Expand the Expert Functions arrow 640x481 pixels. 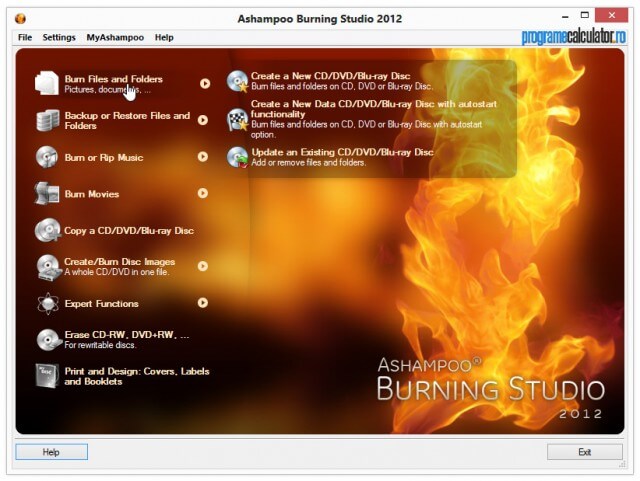pos(203,303)
